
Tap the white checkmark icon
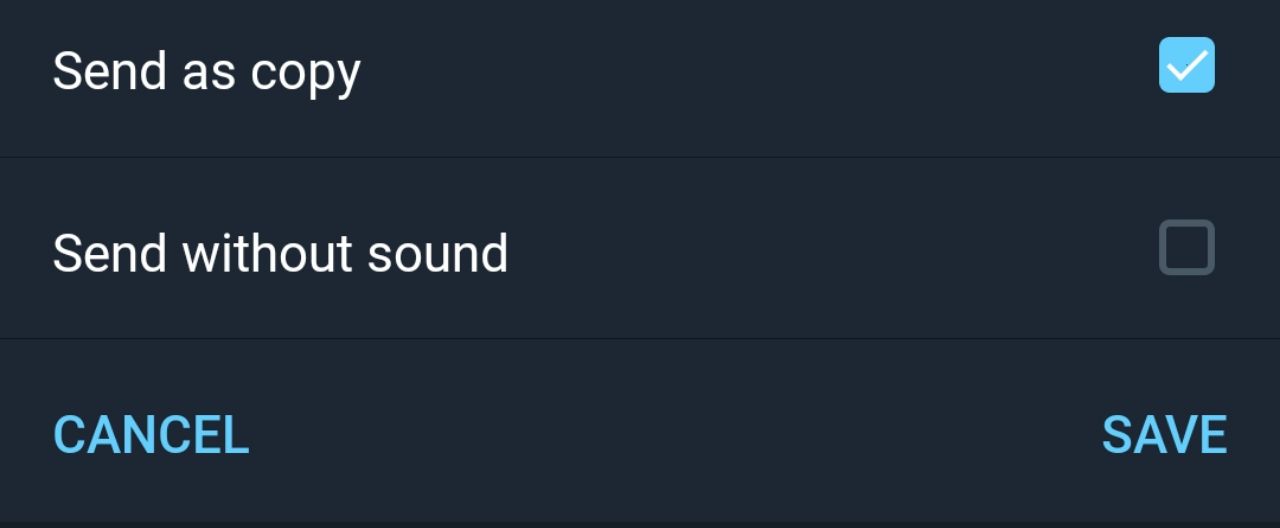(1186, 66)
